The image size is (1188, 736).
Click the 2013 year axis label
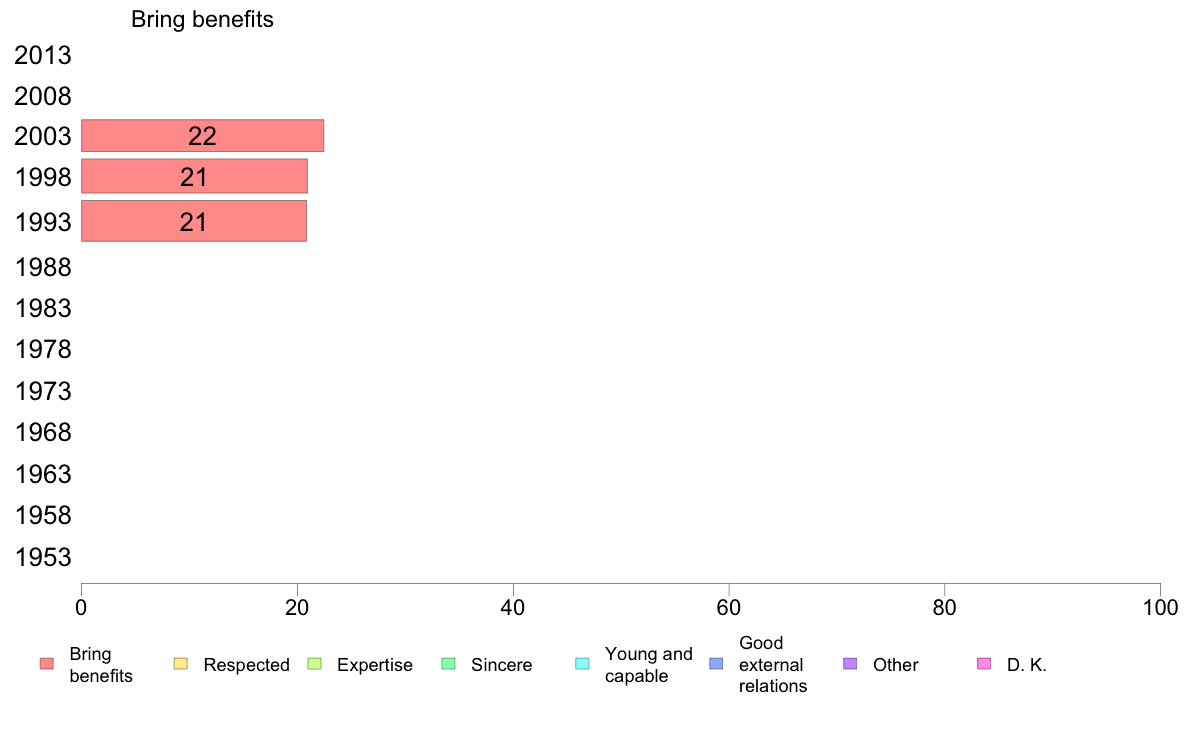pos(42,55)
